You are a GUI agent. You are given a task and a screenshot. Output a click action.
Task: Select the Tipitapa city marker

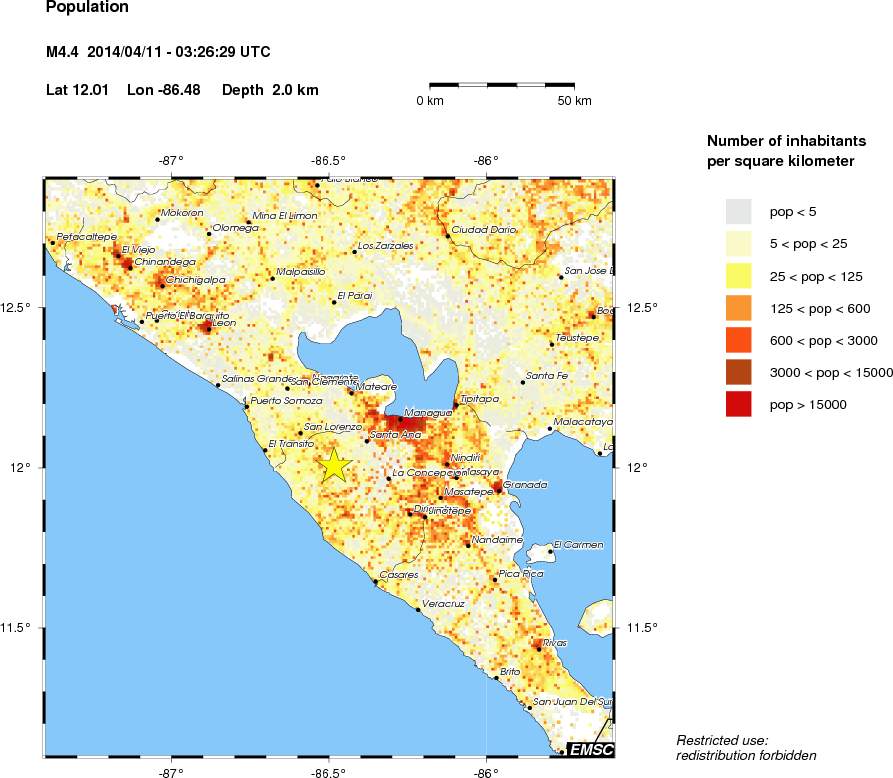(456, 405)
